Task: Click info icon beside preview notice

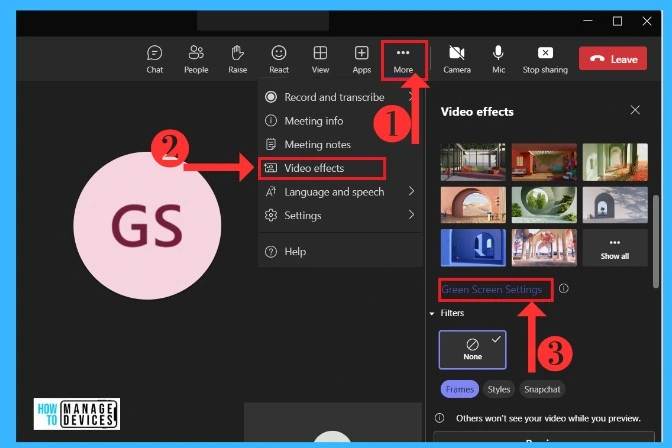Action: coord(439,418)
